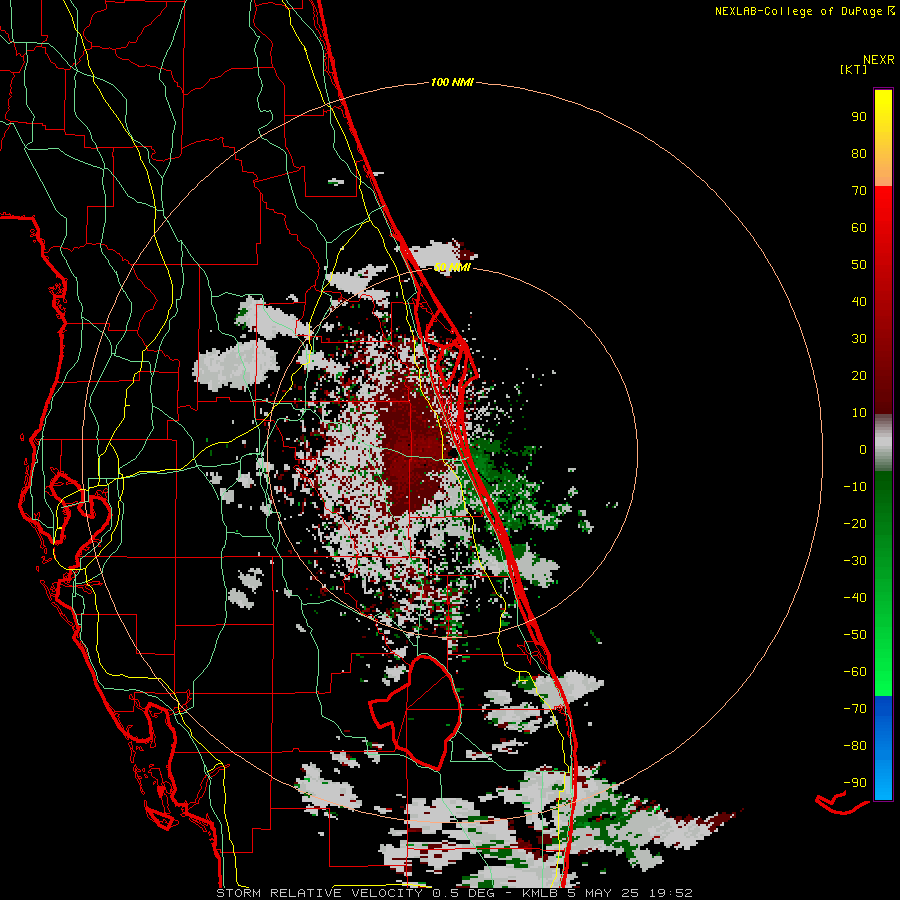Click the Storm Relative Velocity caption text

[x=454, y=893]
